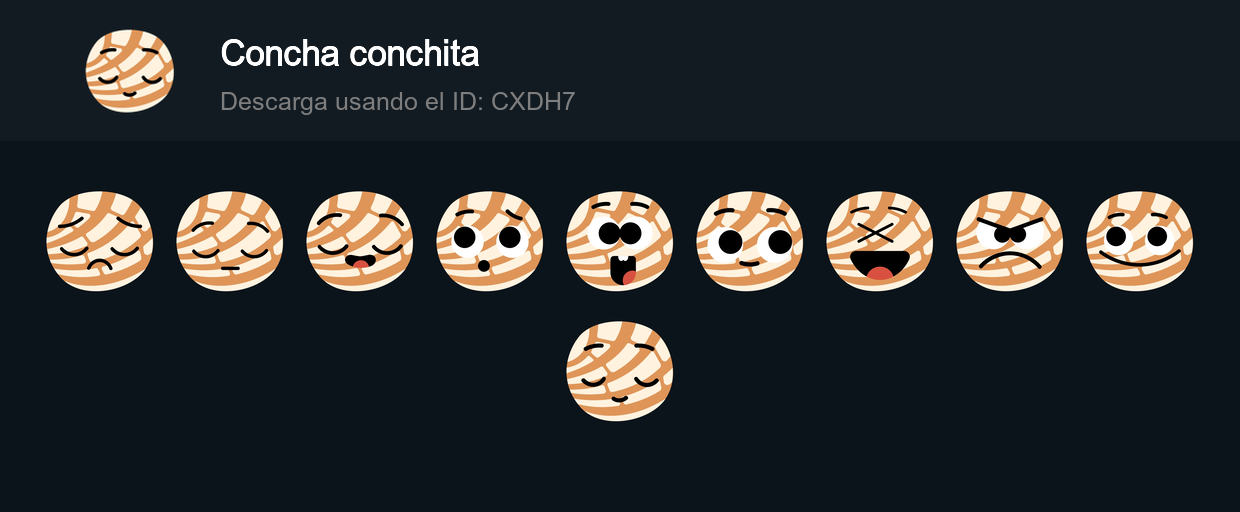Select the sleepy neutral-mouth concha sticker
This screenshot has height=512, width=1240.
(230, 241)
